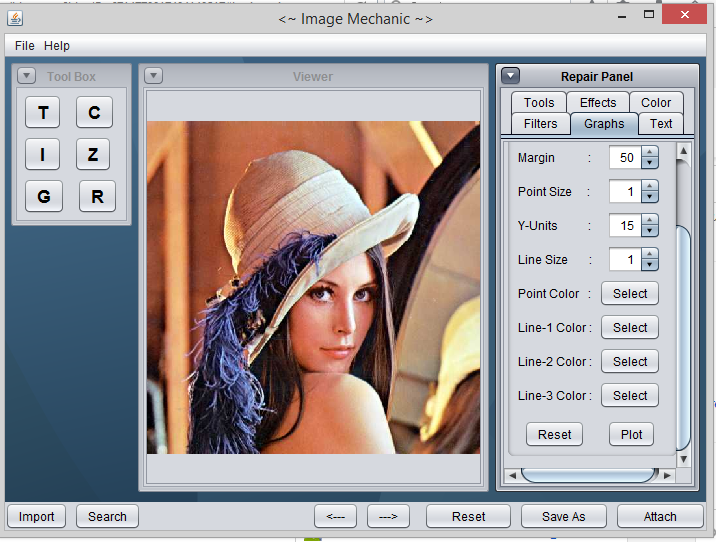Switch to the Text tab
This screenshot has height=542, width=716.
point(661,124)
